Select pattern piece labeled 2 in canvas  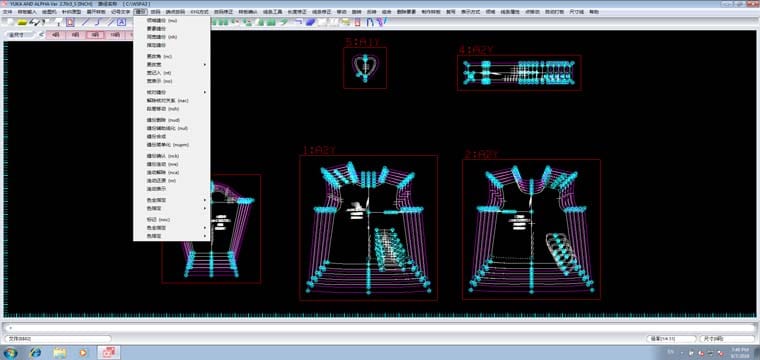tap(531, 229)
